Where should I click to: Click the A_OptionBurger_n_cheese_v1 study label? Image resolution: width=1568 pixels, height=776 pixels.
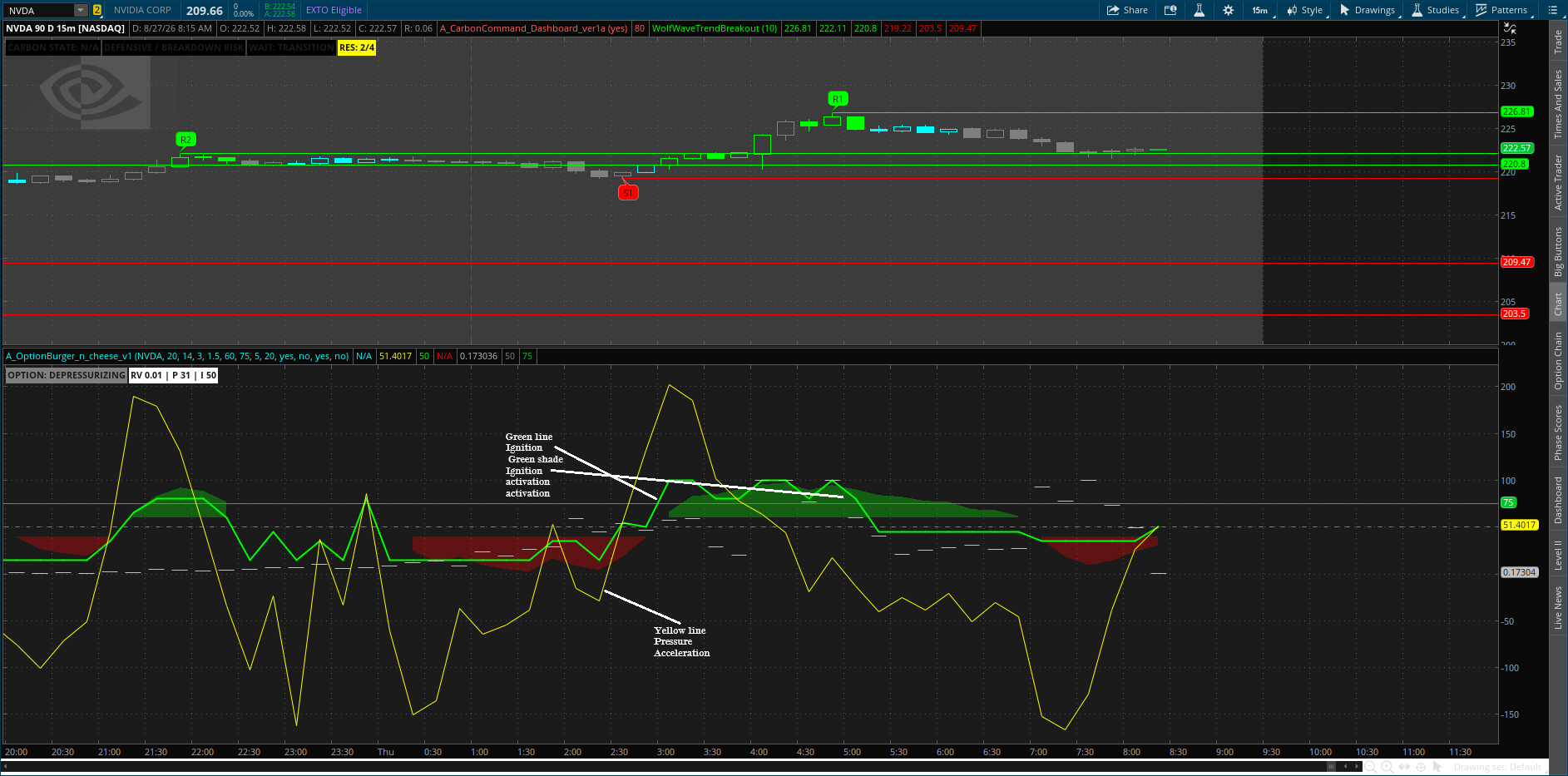(177, 356)
